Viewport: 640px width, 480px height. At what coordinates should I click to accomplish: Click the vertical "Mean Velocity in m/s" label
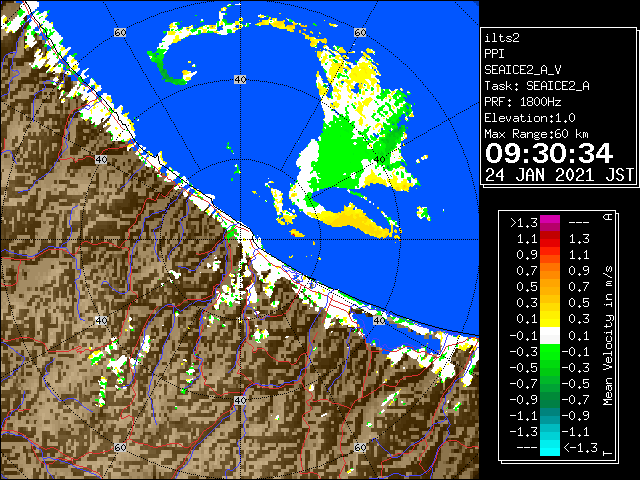(608, 336)
